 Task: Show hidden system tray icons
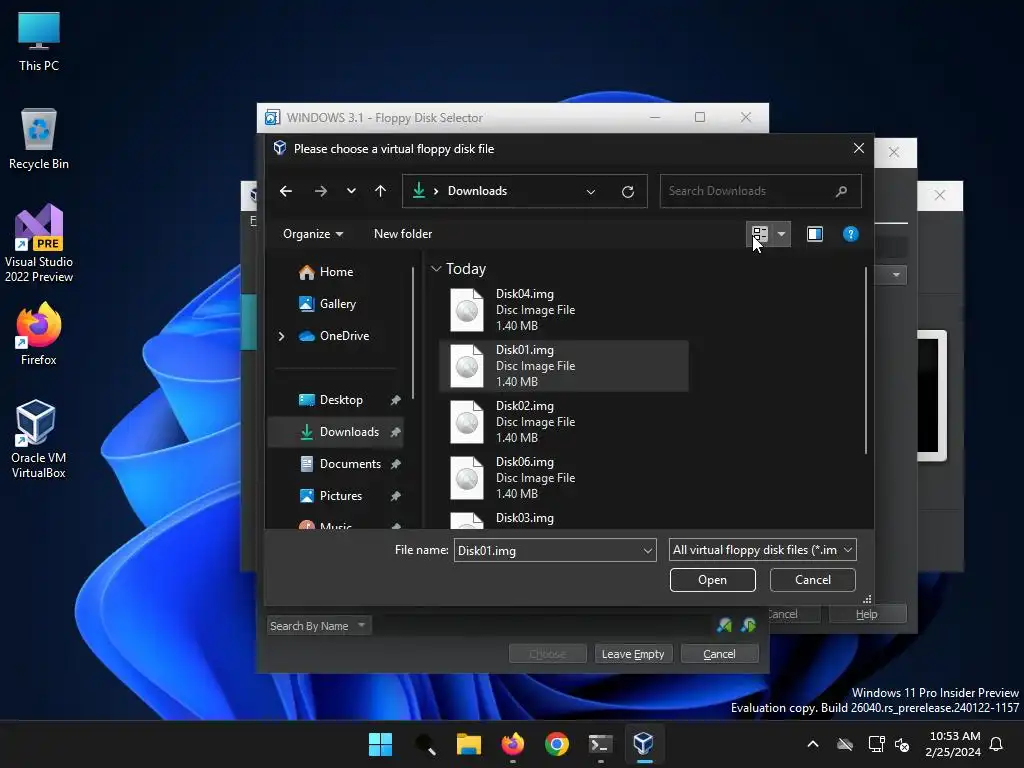[812, 744]
